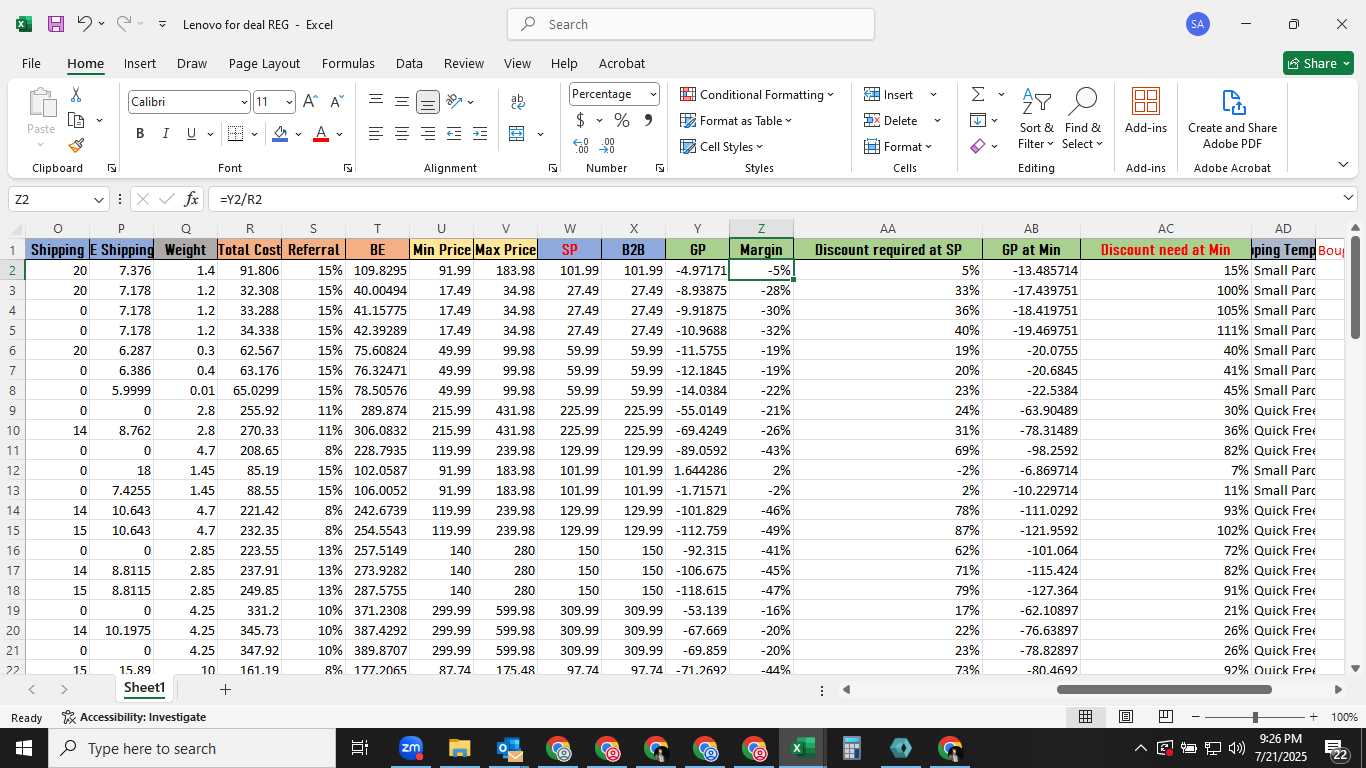The image size is (1366, 768).
Task: Switch to Page Break Preview icon
Action: click(x=1165, y=717)
